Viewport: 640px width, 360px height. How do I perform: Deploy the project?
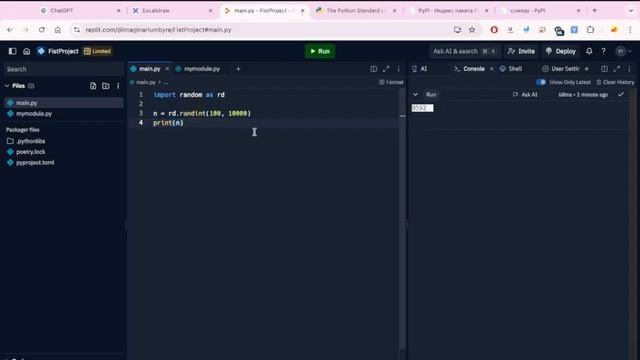tap(561, 51)
